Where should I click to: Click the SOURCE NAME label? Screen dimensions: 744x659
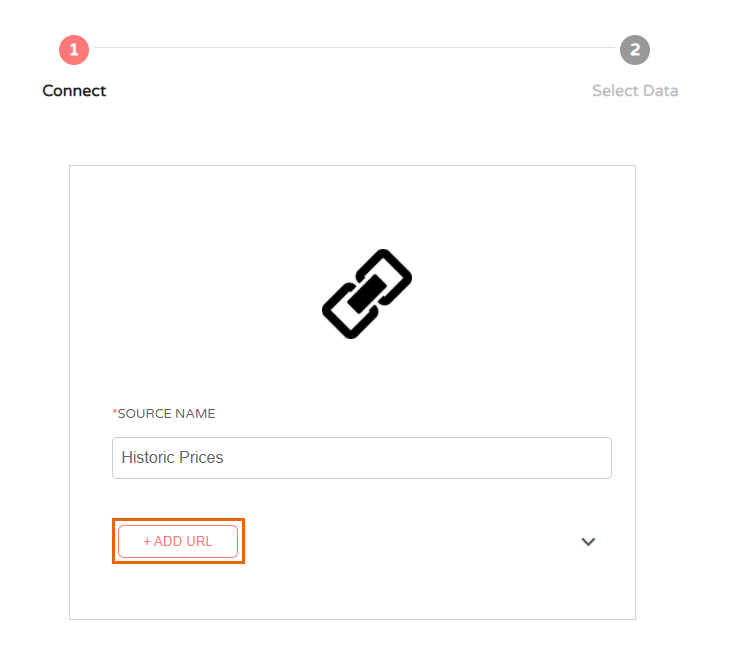click(166, 414)
